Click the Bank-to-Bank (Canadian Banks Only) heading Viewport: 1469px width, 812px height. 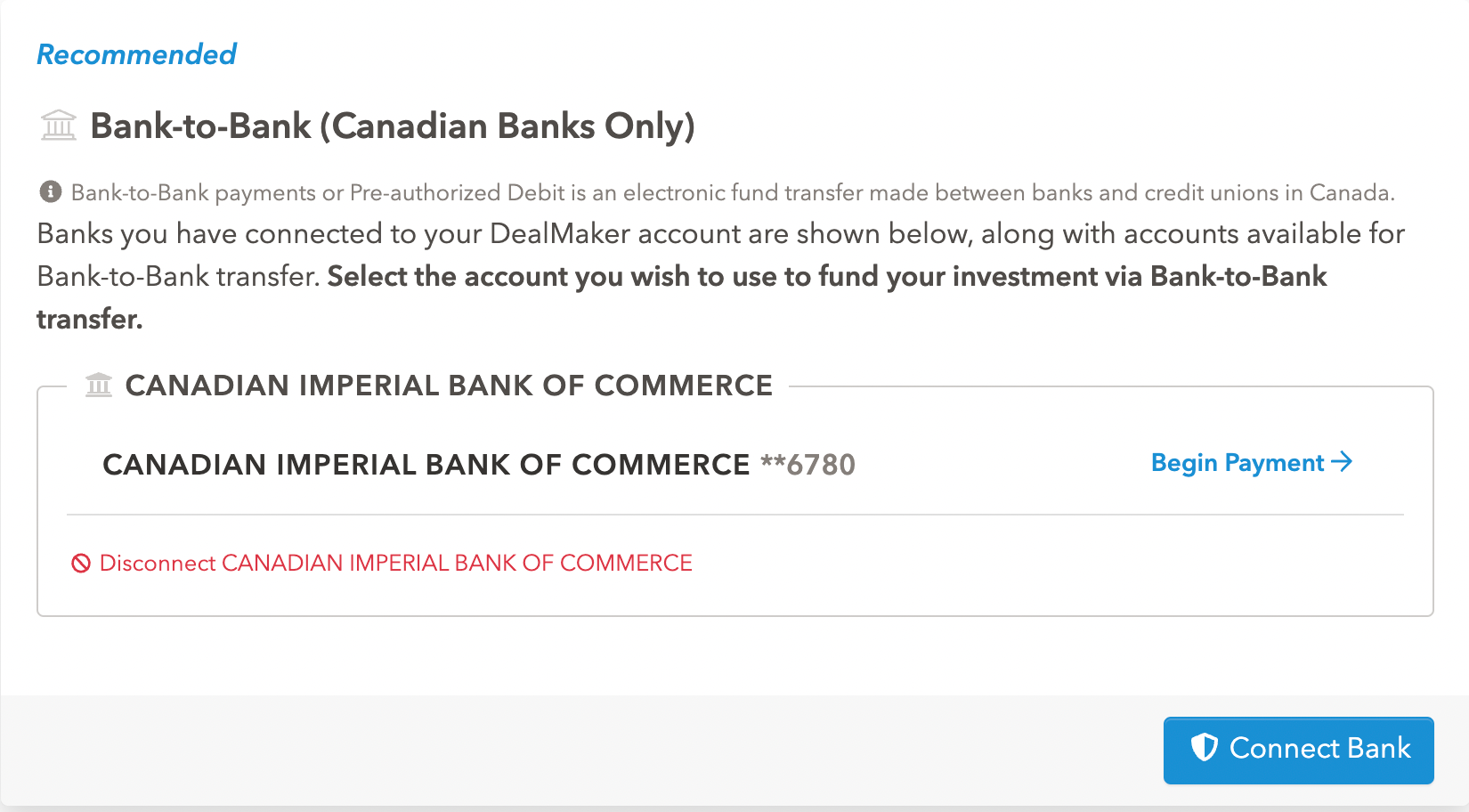(392, 126)
